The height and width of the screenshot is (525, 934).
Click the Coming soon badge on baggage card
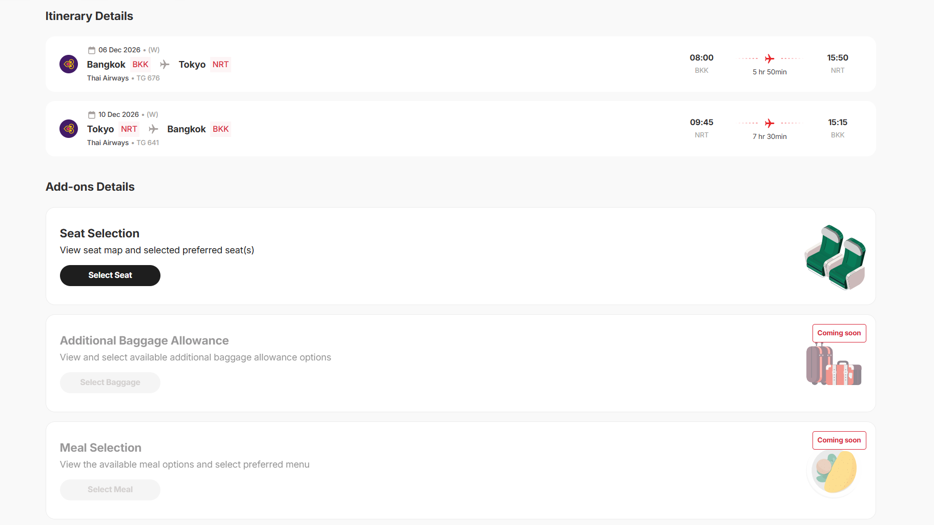pos(839,333)
